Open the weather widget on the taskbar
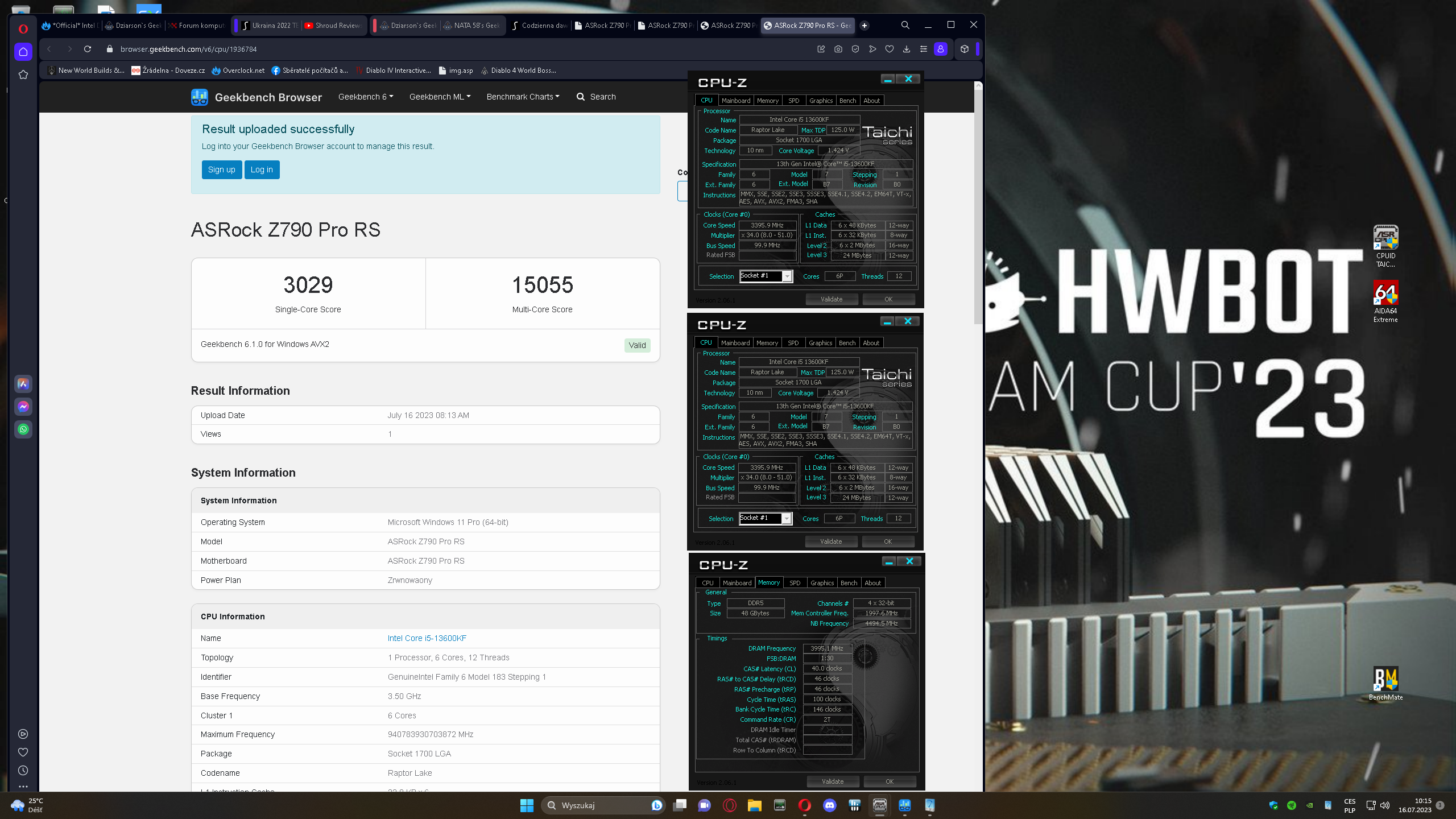 [x=27, y=805]
